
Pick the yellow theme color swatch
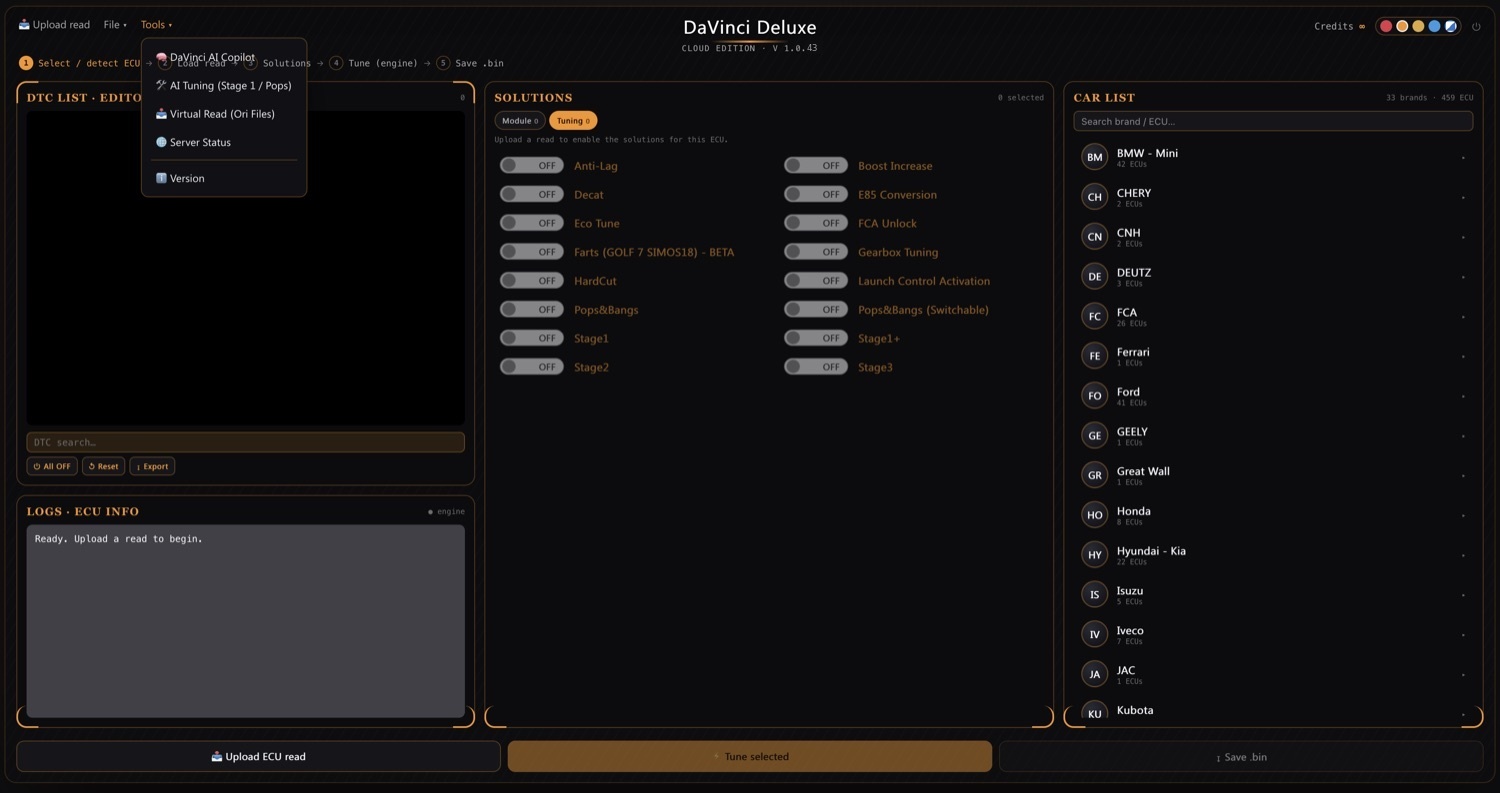tap(1418, 27)
